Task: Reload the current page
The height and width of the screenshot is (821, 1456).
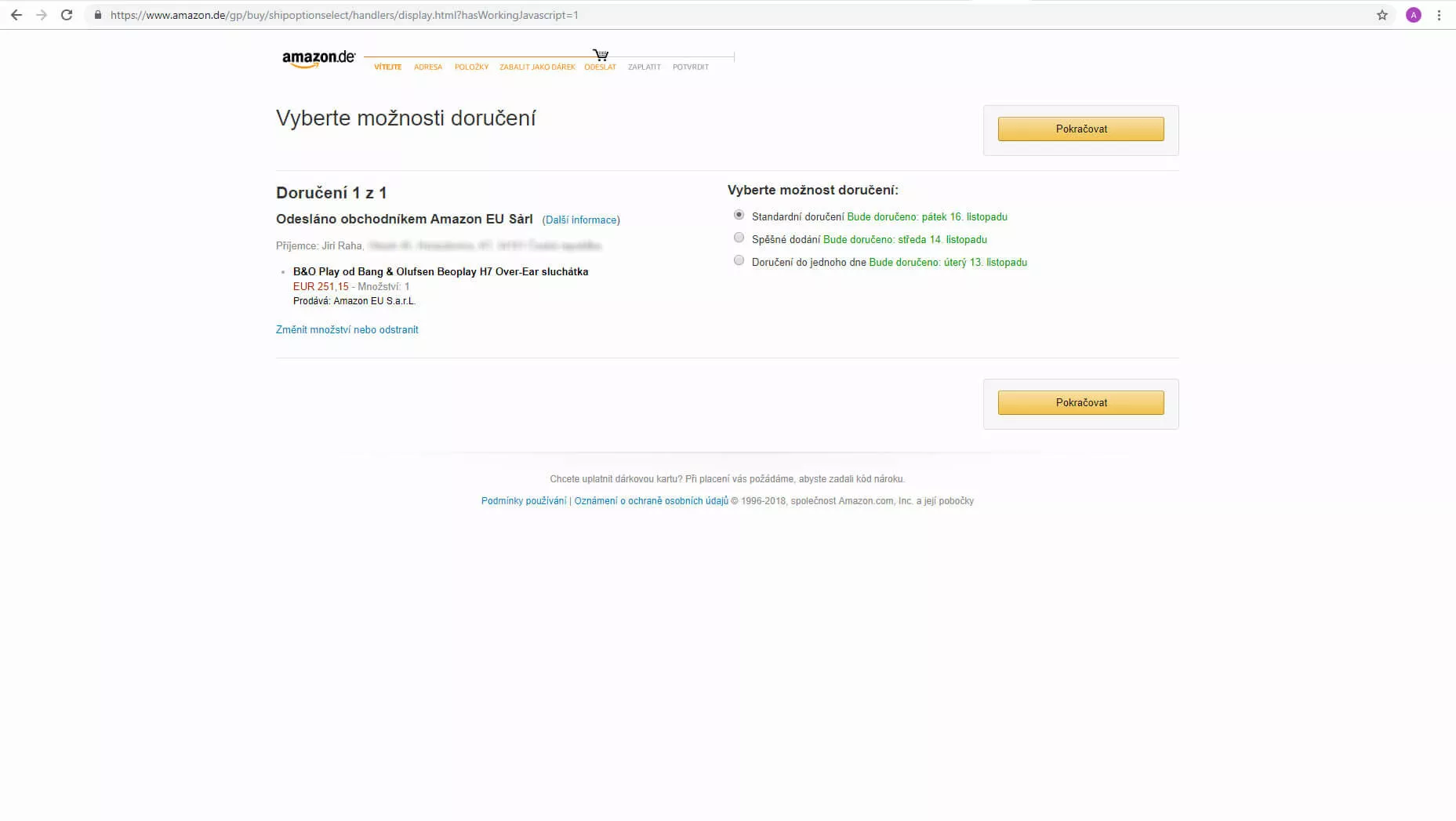Action: coord(67,15)
